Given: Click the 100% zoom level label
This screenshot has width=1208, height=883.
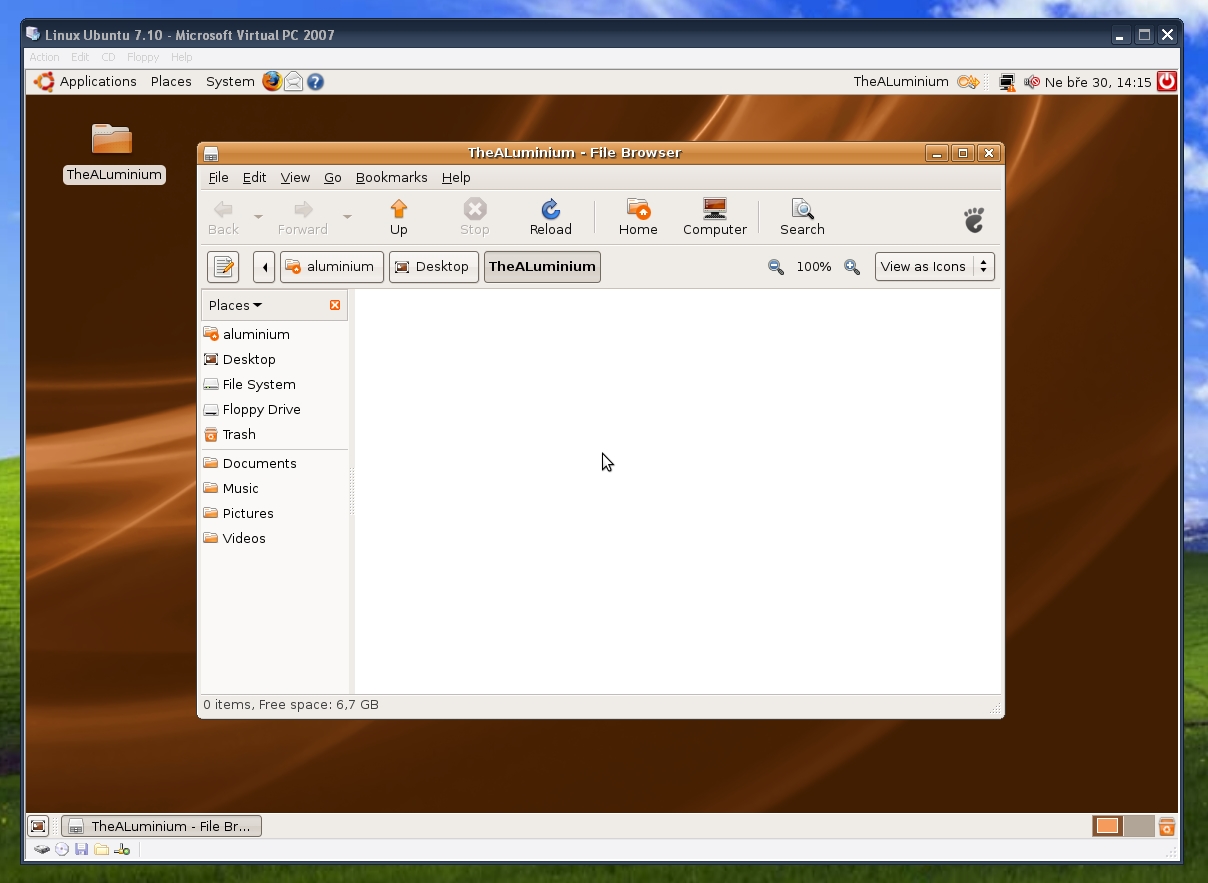Looking at the screenshot, I should coord(814,267).
